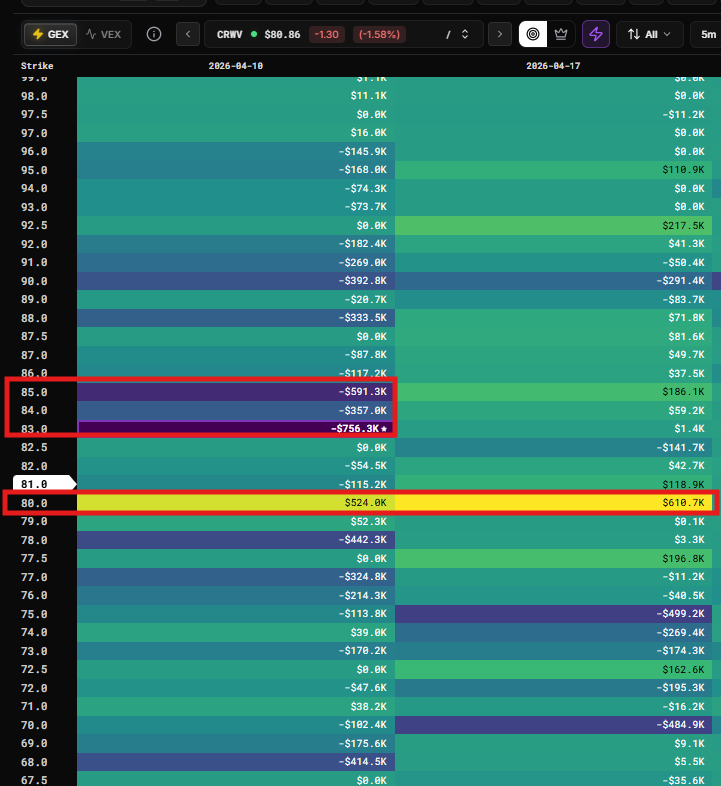Image resolution: width=721 pixels, height=786 pixels.
Task: Select the $118.9K cell at strike 81.0
Action: click(554, 484)
